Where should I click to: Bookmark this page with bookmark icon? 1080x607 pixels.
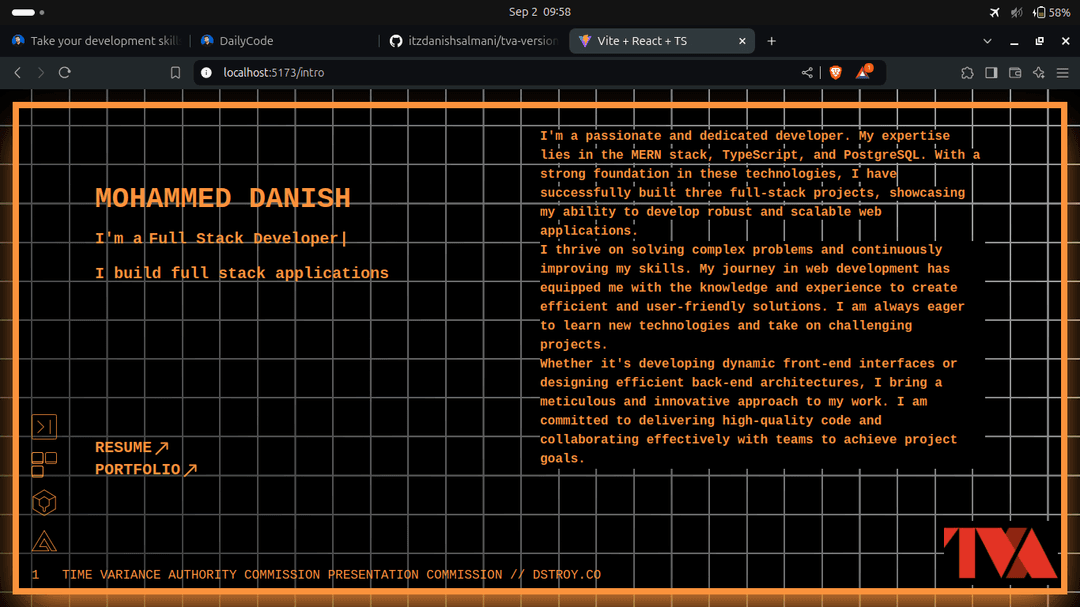175,72
